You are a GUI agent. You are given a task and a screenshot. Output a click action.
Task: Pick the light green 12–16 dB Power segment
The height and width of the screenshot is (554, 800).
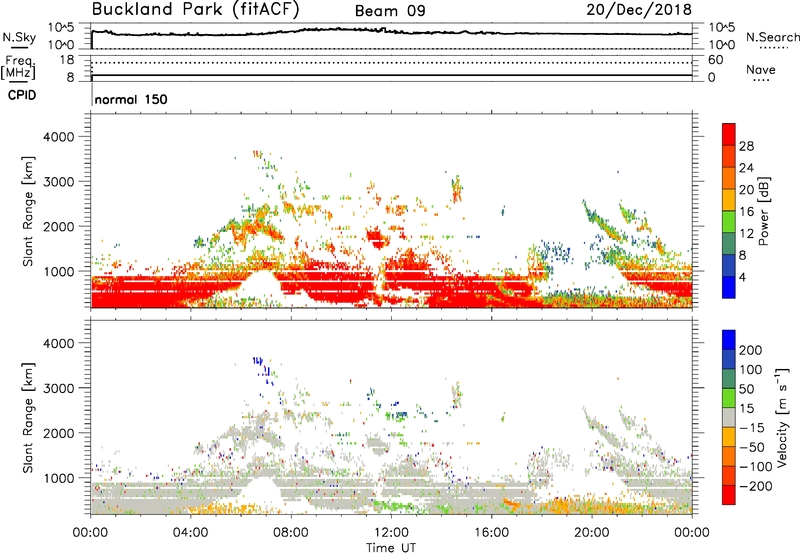[729, 222]
